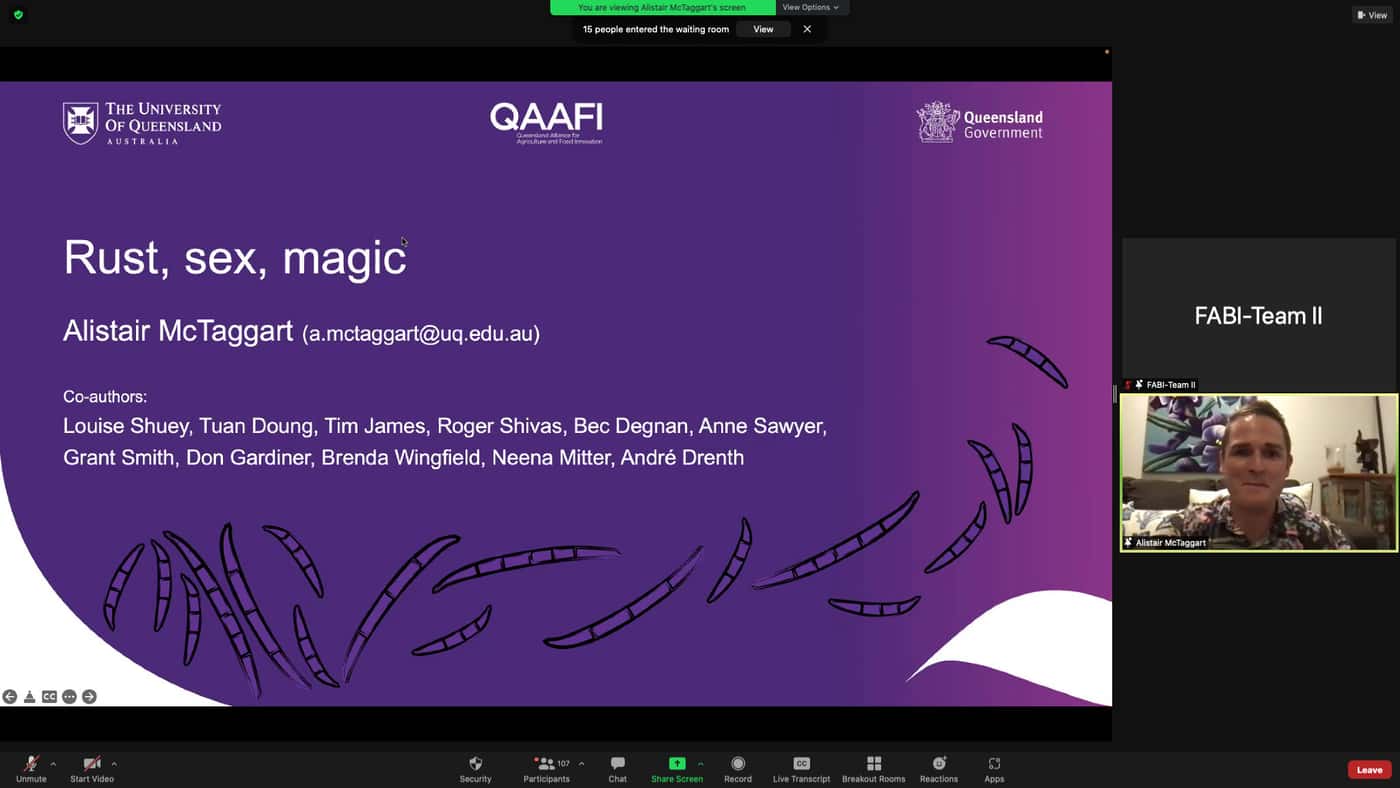Image resolution: width=1400 pixels, height=788 pixels.
Task: Open the Chat panel
Action: 618,769
